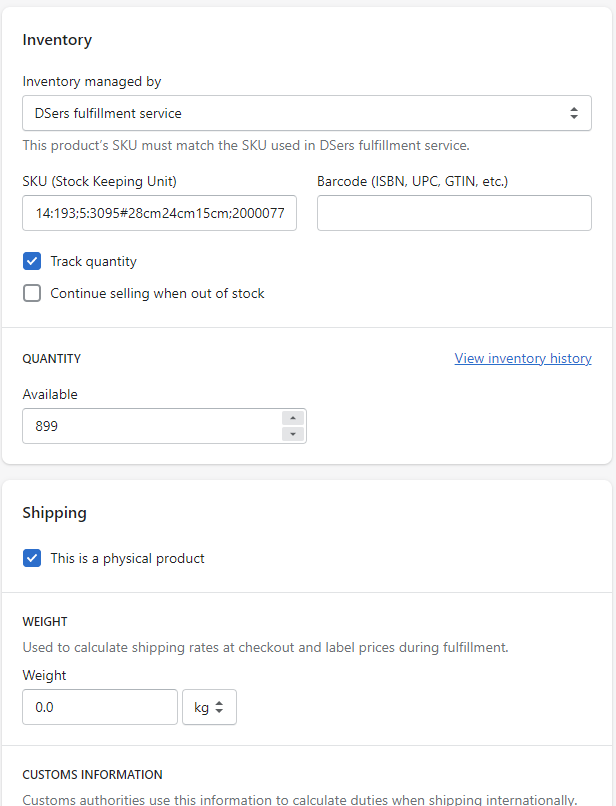Select the Available quantity field showing 899

(x=152, y=426)
